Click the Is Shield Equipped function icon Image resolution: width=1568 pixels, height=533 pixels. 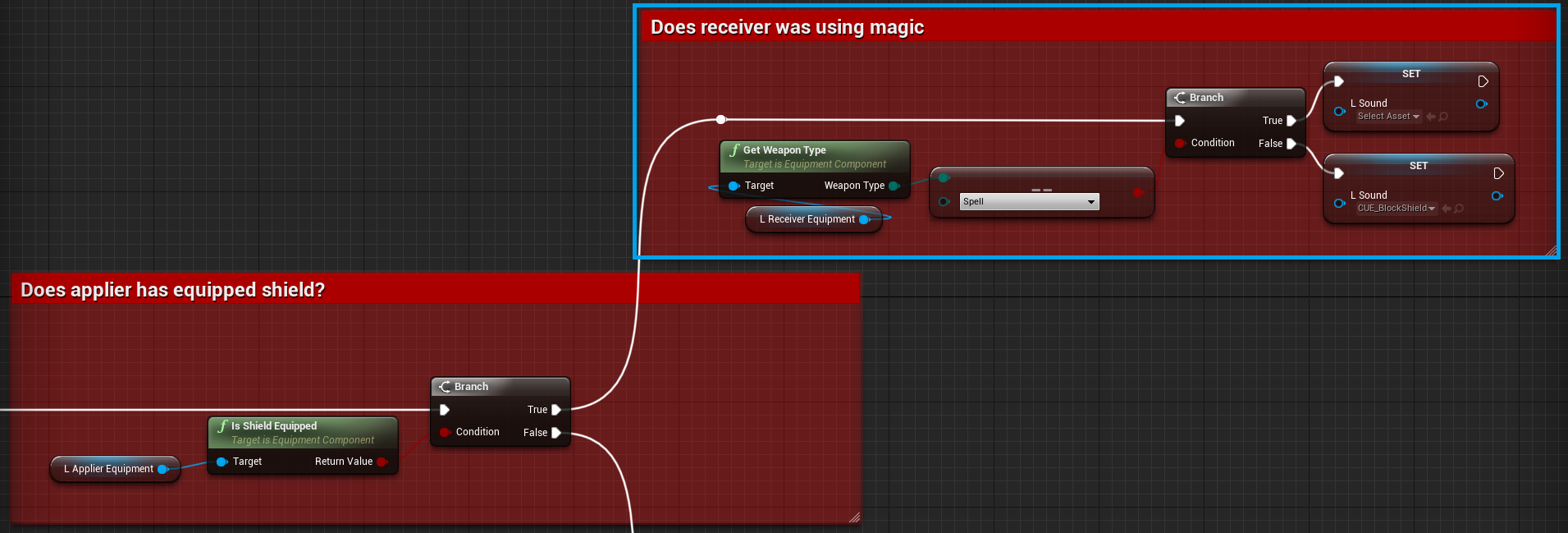tap(222, 426)
